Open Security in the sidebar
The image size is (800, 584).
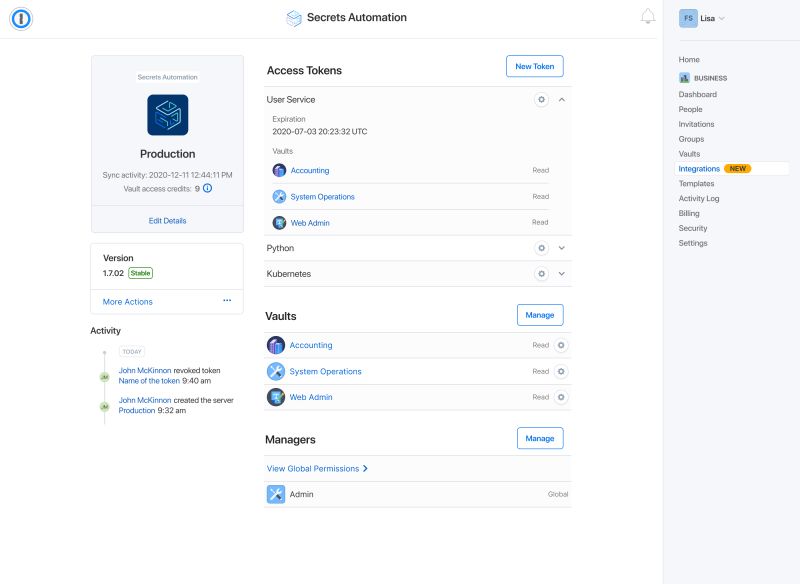(x=693, y=228)
